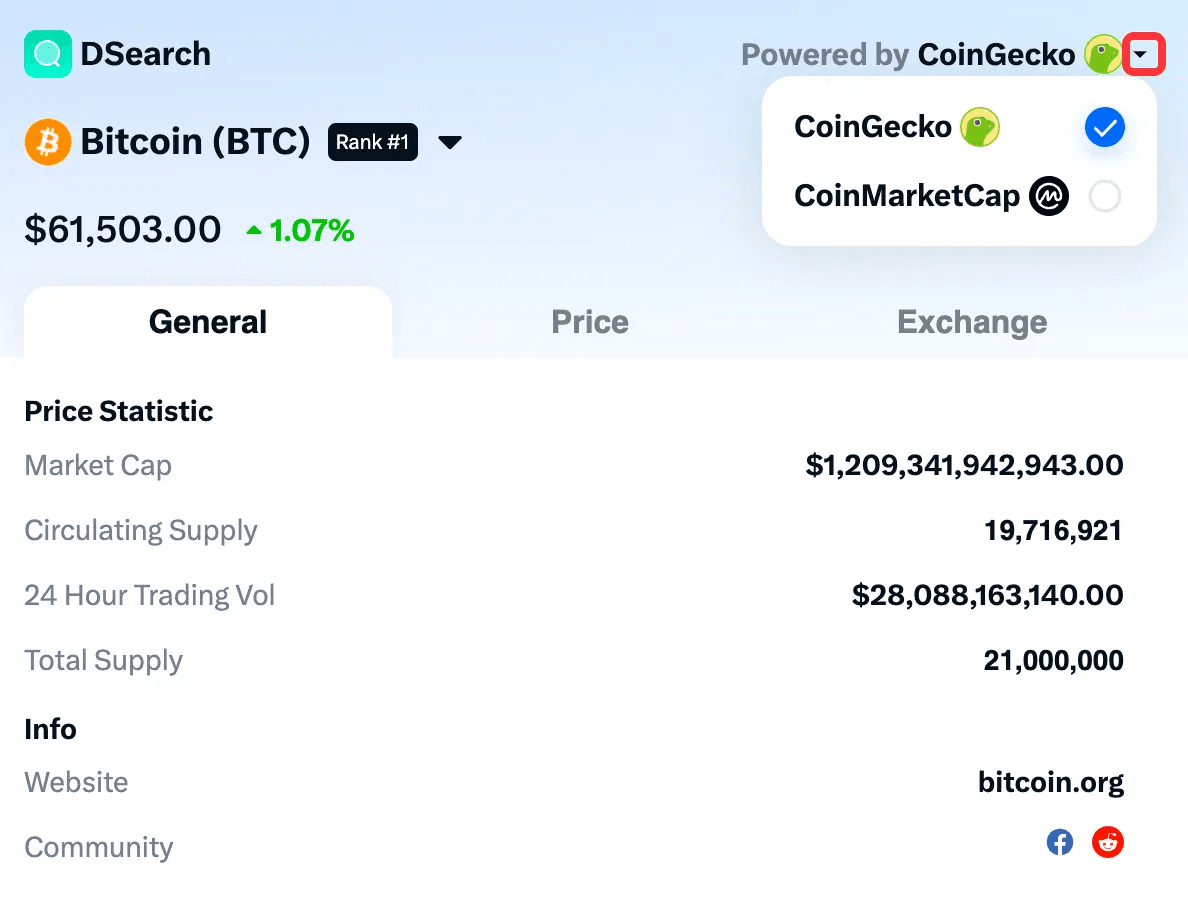Click the Bitcoin (BTC) coin title
This screenshot has height=908, width=1188.
(195, 142)
